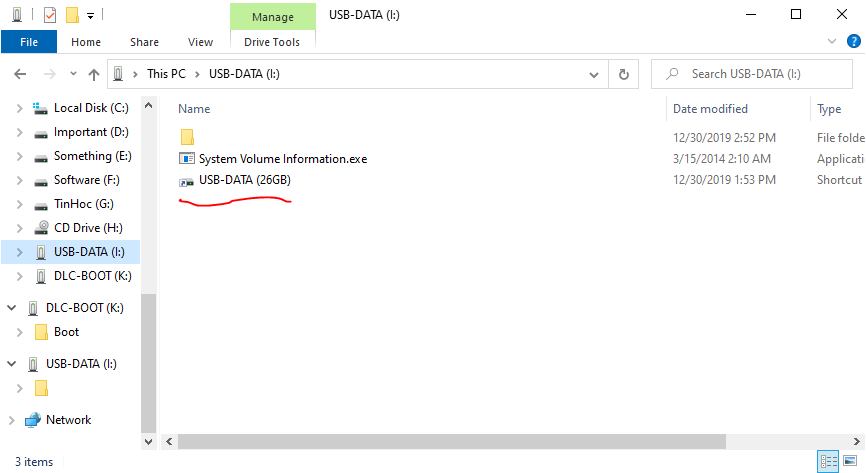
Task: Select Software (F:) drive
Action: tap(87, 180)
